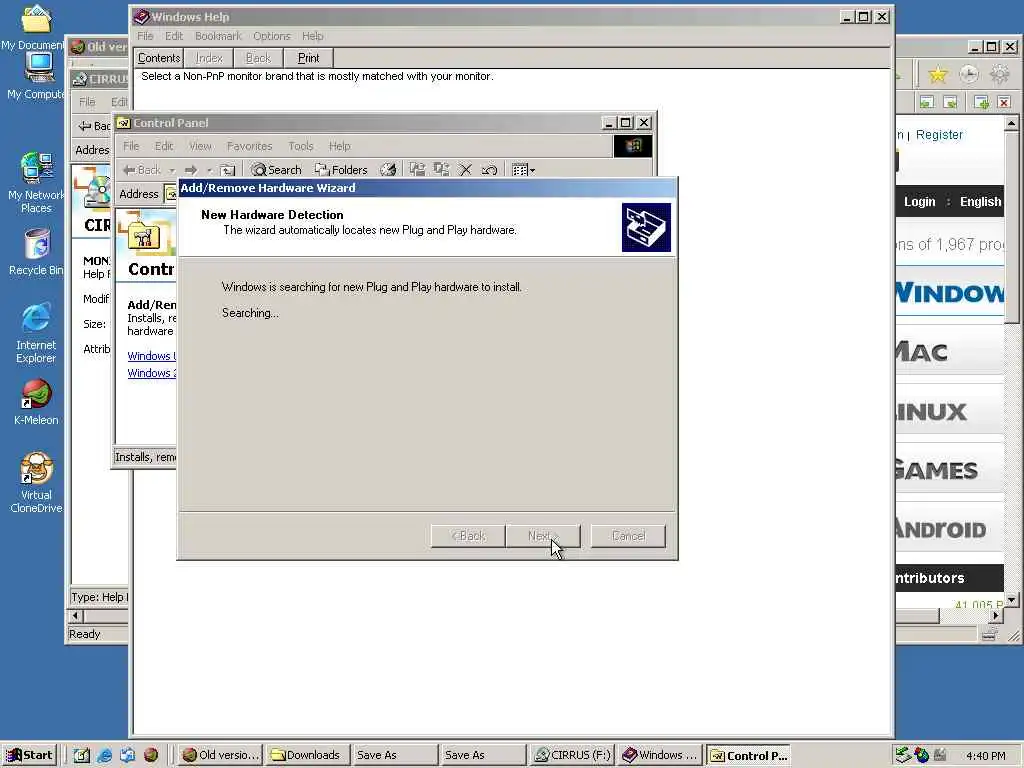Click History icon in Control Panel toolbar
The height and width of the screenshot is (768, 1024).
point(388,170)
